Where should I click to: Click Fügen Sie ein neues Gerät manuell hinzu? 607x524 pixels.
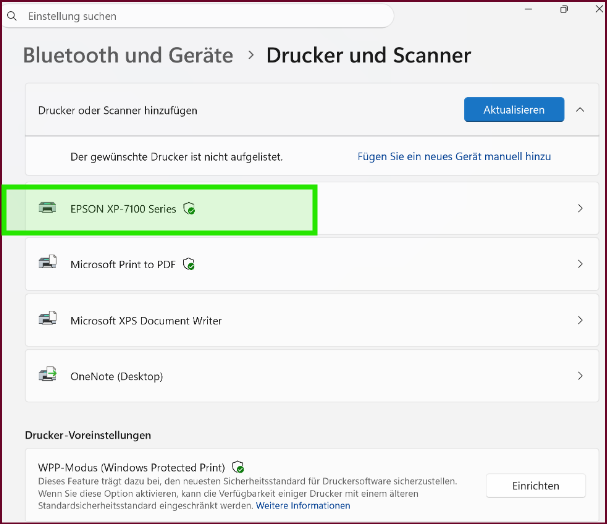[x=454, y=156]
